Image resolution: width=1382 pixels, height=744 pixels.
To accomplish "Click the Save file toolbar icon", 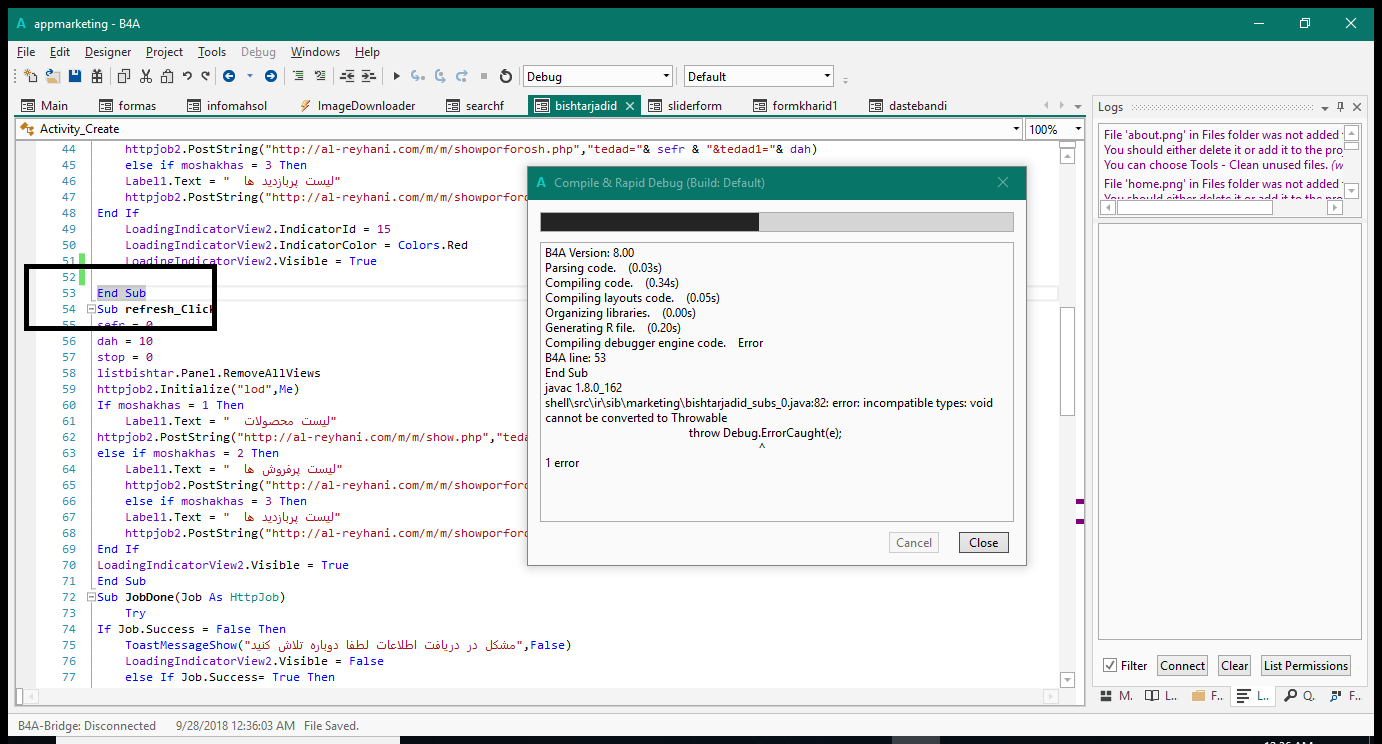I will tap(75, 76).
